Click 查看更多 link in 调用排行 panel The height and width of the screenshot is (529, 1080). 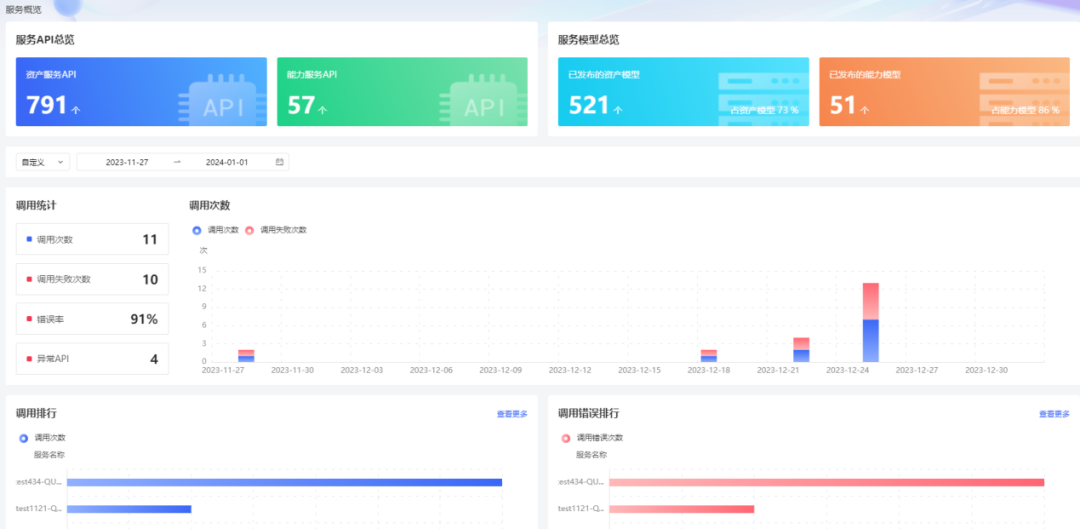coord(512,414)
